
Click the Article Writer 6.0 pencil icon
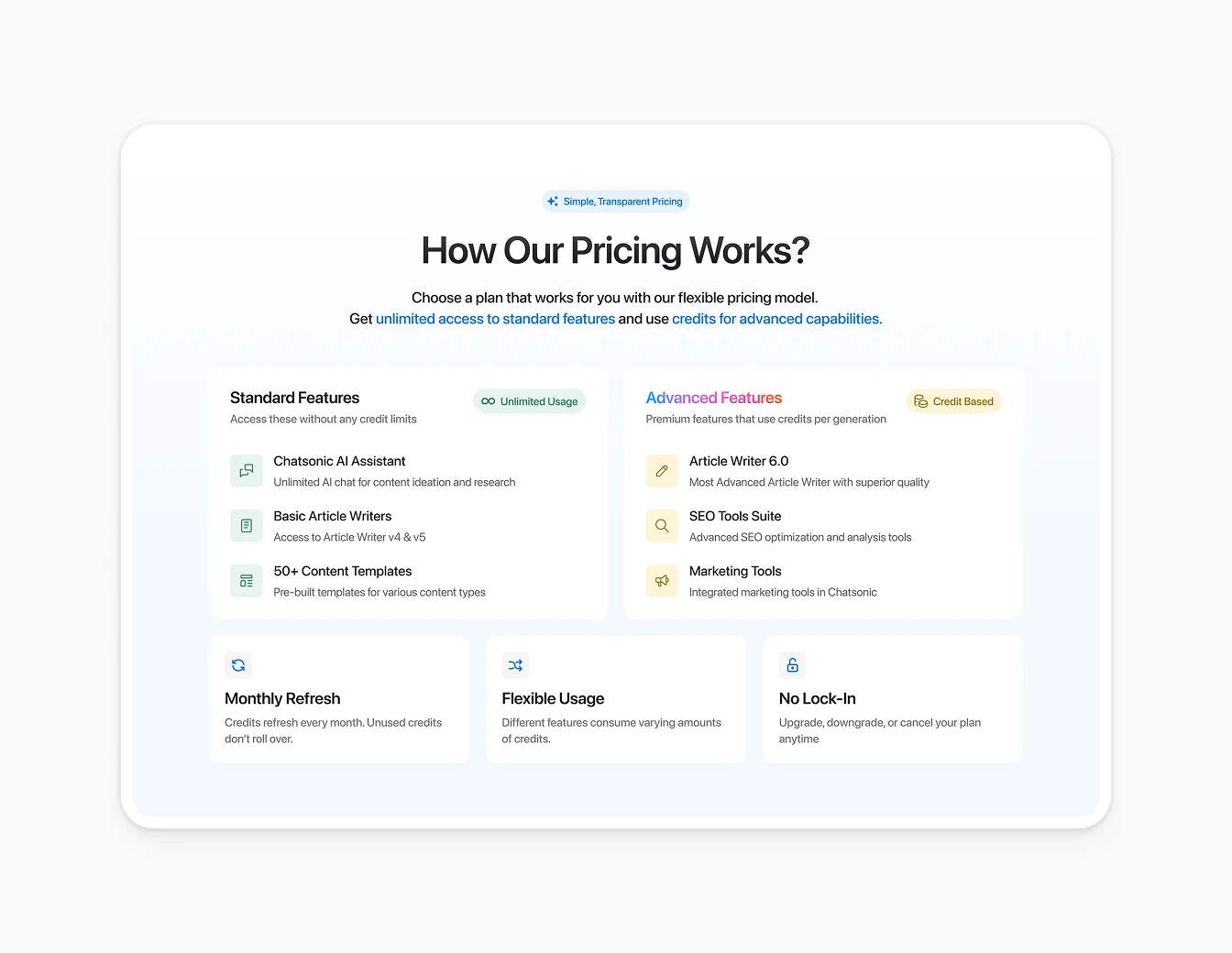point(662,470)
